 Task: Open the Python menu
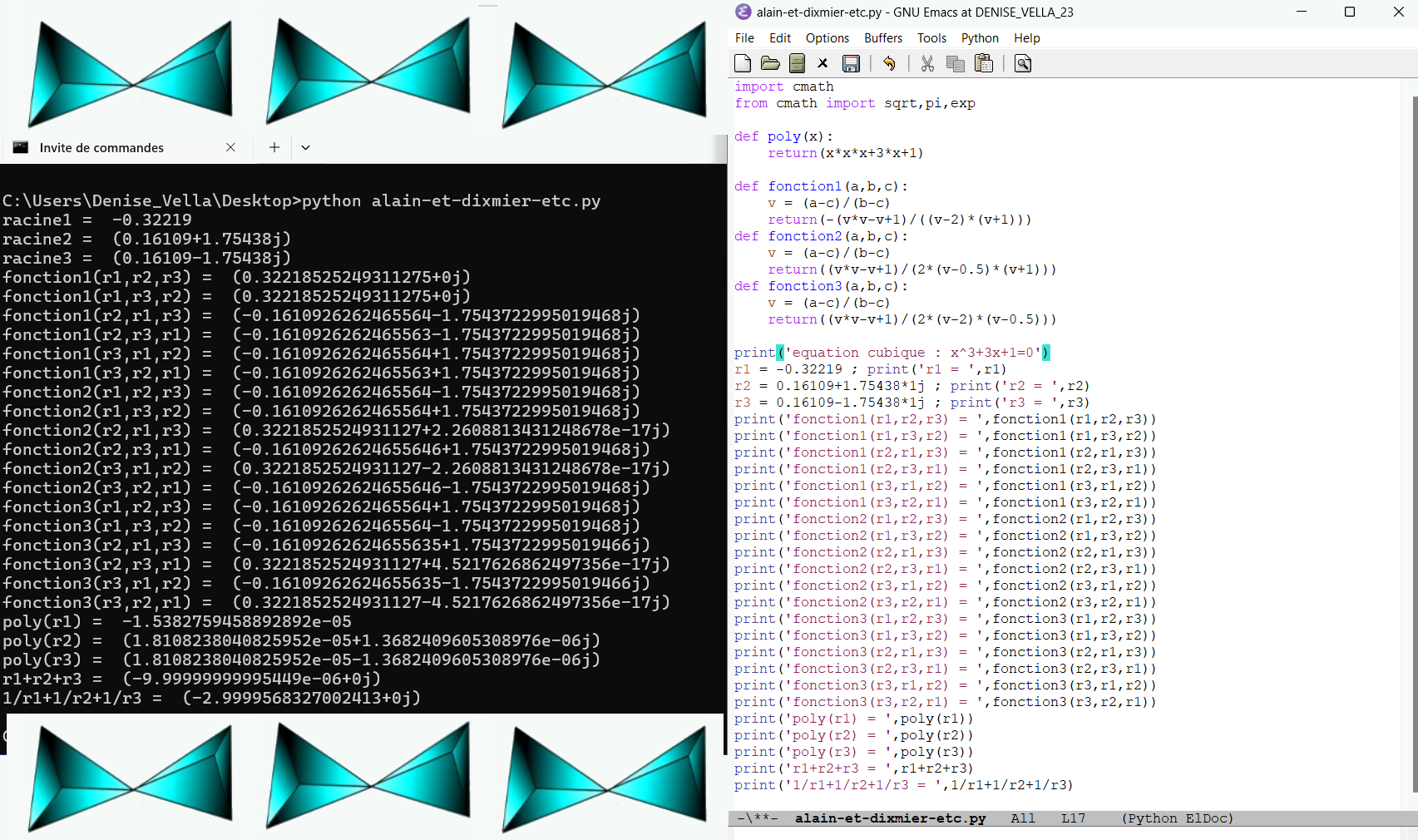(x=980, y=38)
